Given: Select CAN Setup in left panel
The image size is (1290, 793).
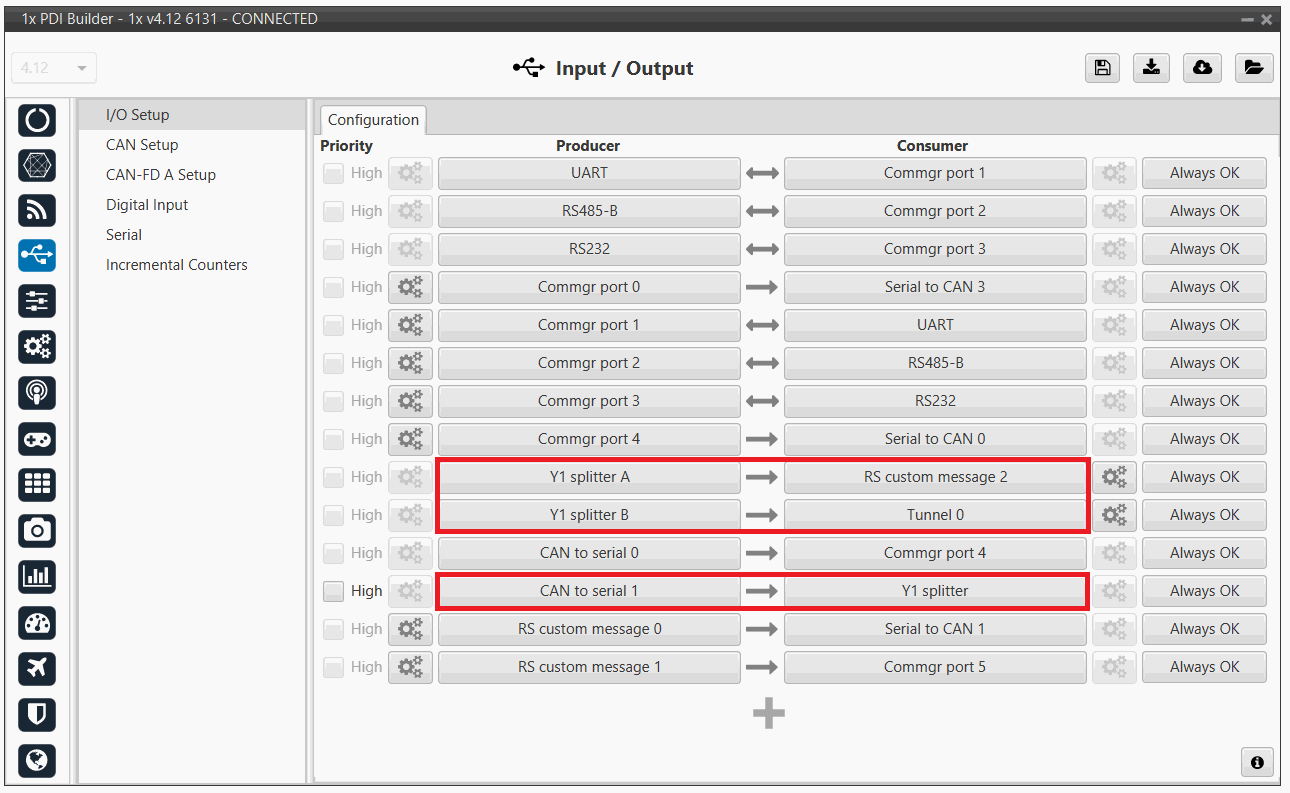Looking at the screenshot, I should pyautogui.click(x=142, y=145).
